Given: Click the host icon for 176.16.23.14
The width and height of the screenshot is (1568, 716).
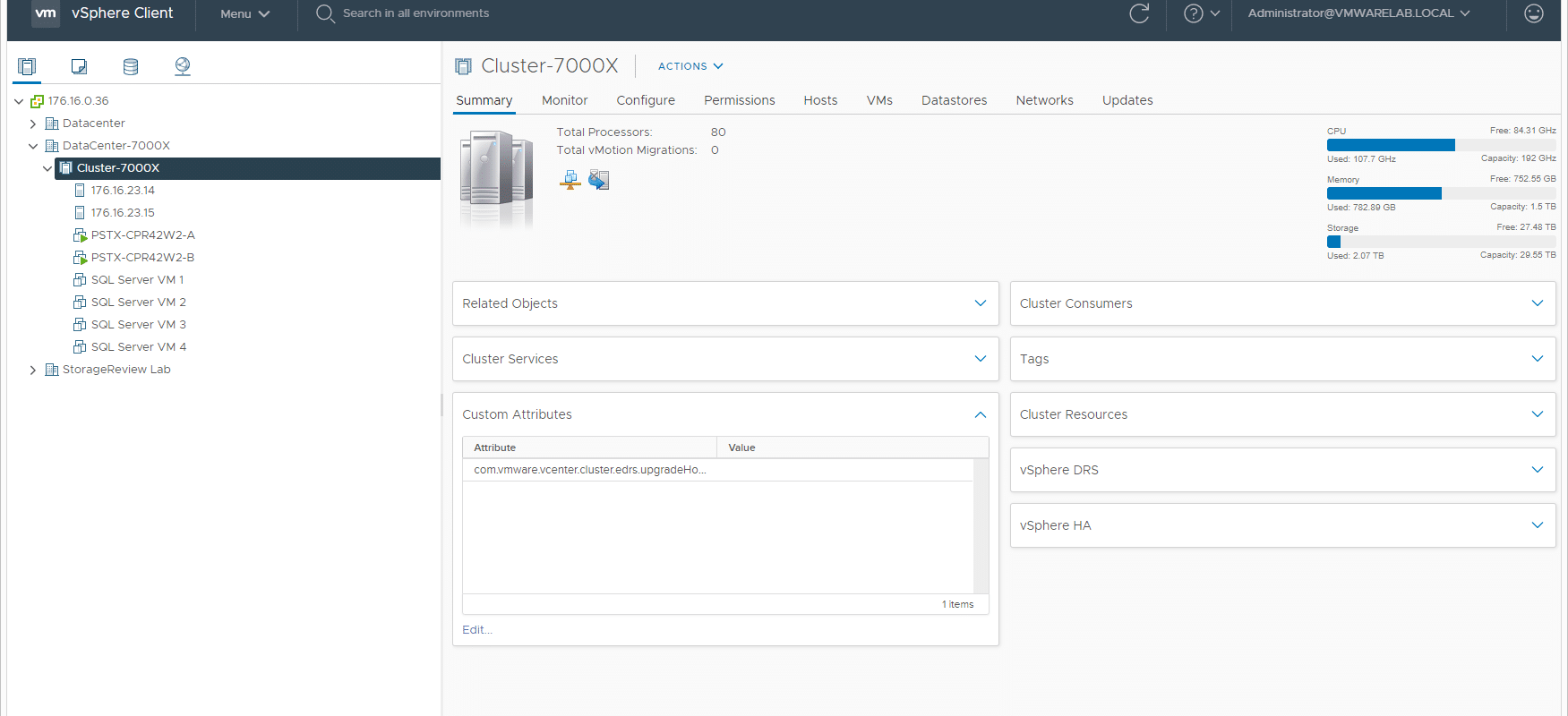Looking at the screenshot, I should click(80, 191).
